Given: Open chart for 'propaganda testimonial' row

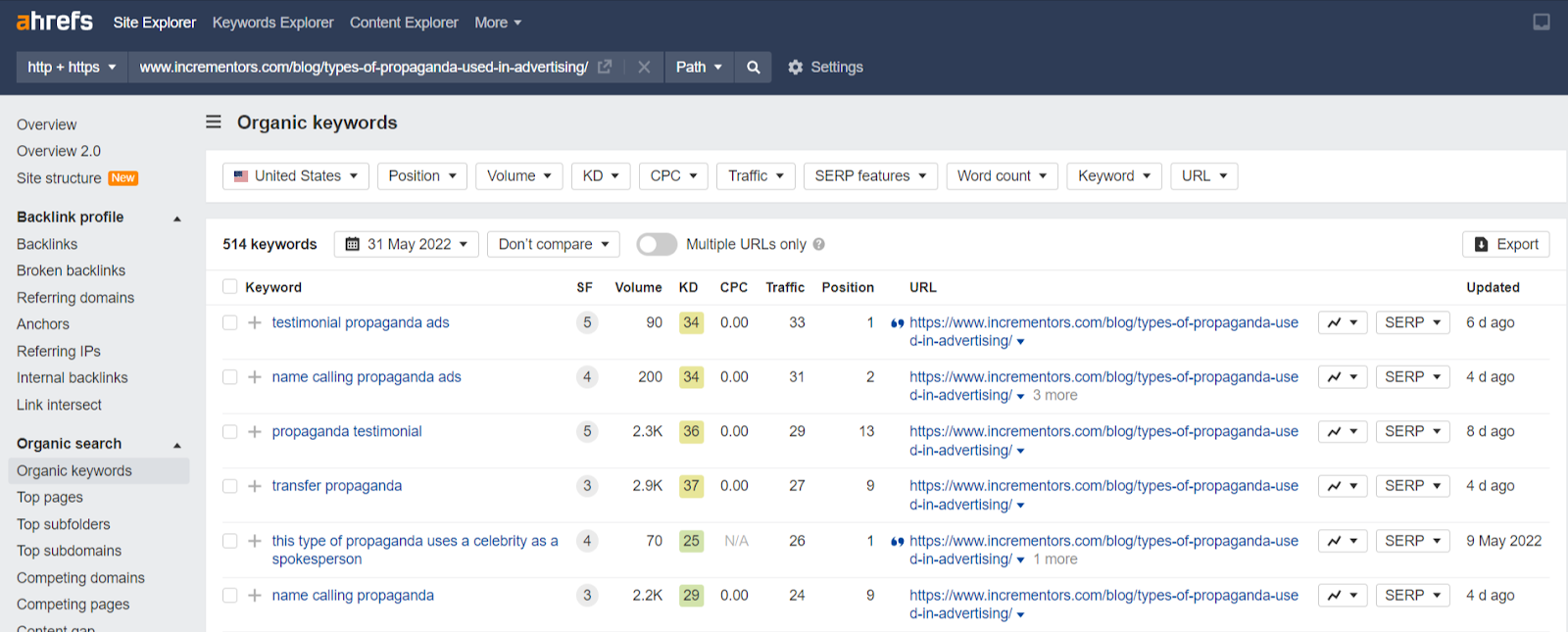Looking at the screenshot, I should 1343,431.
